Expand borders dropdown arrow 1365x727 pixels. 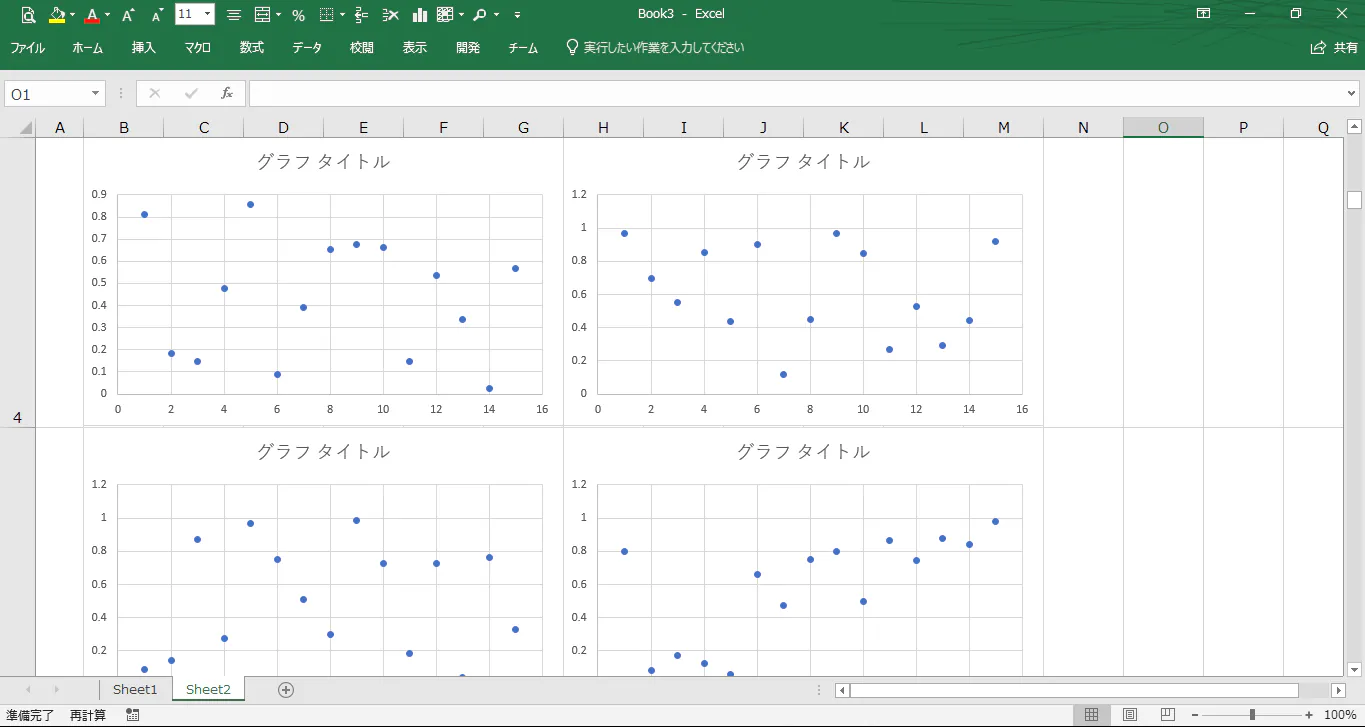click(x=342, y=15)
